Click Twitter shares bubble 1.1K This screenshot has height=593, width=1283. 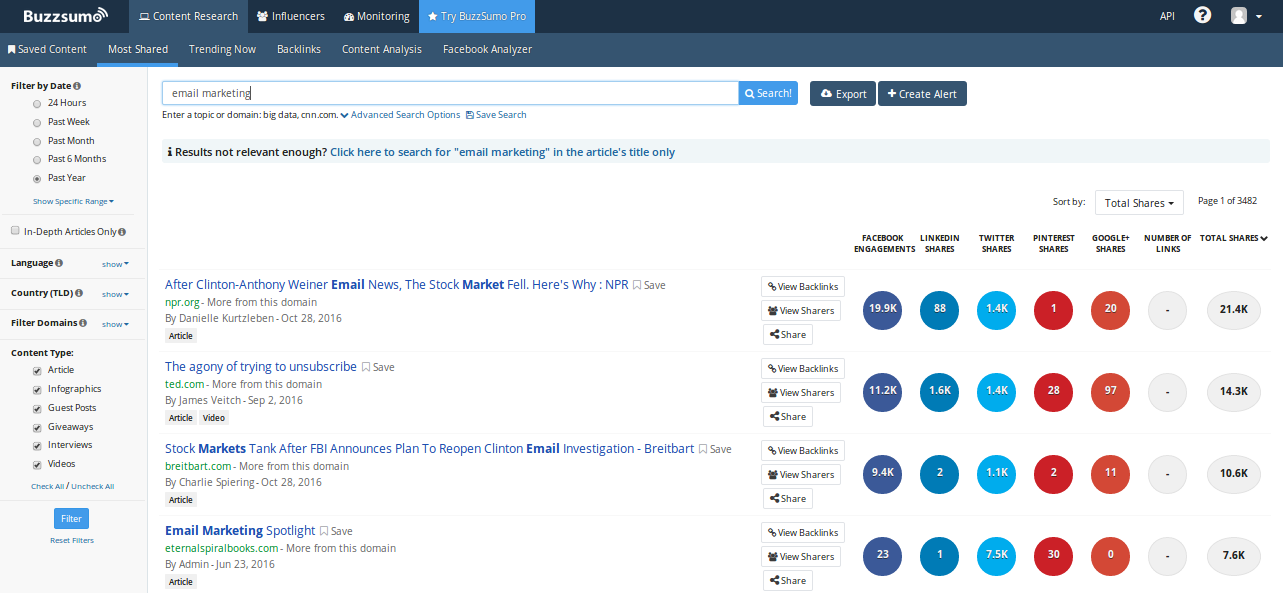996,474
